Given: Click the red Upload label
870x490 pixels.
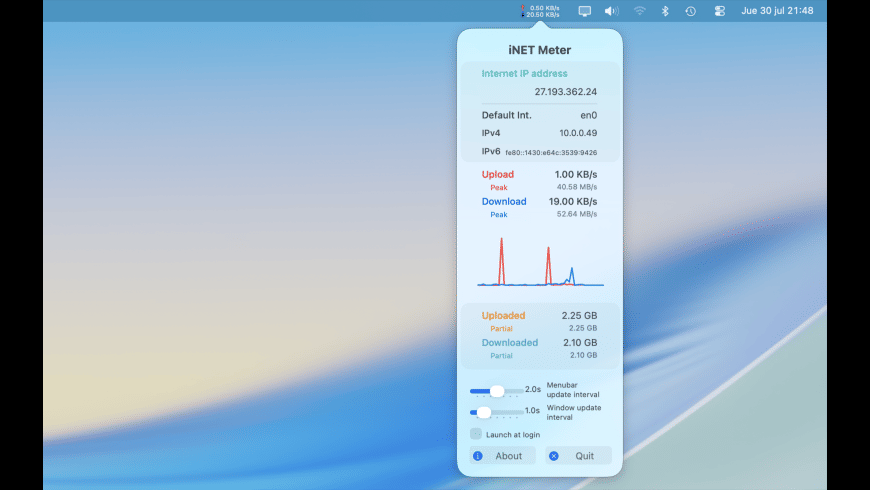Looking at the screenshot, I should 498,174.
